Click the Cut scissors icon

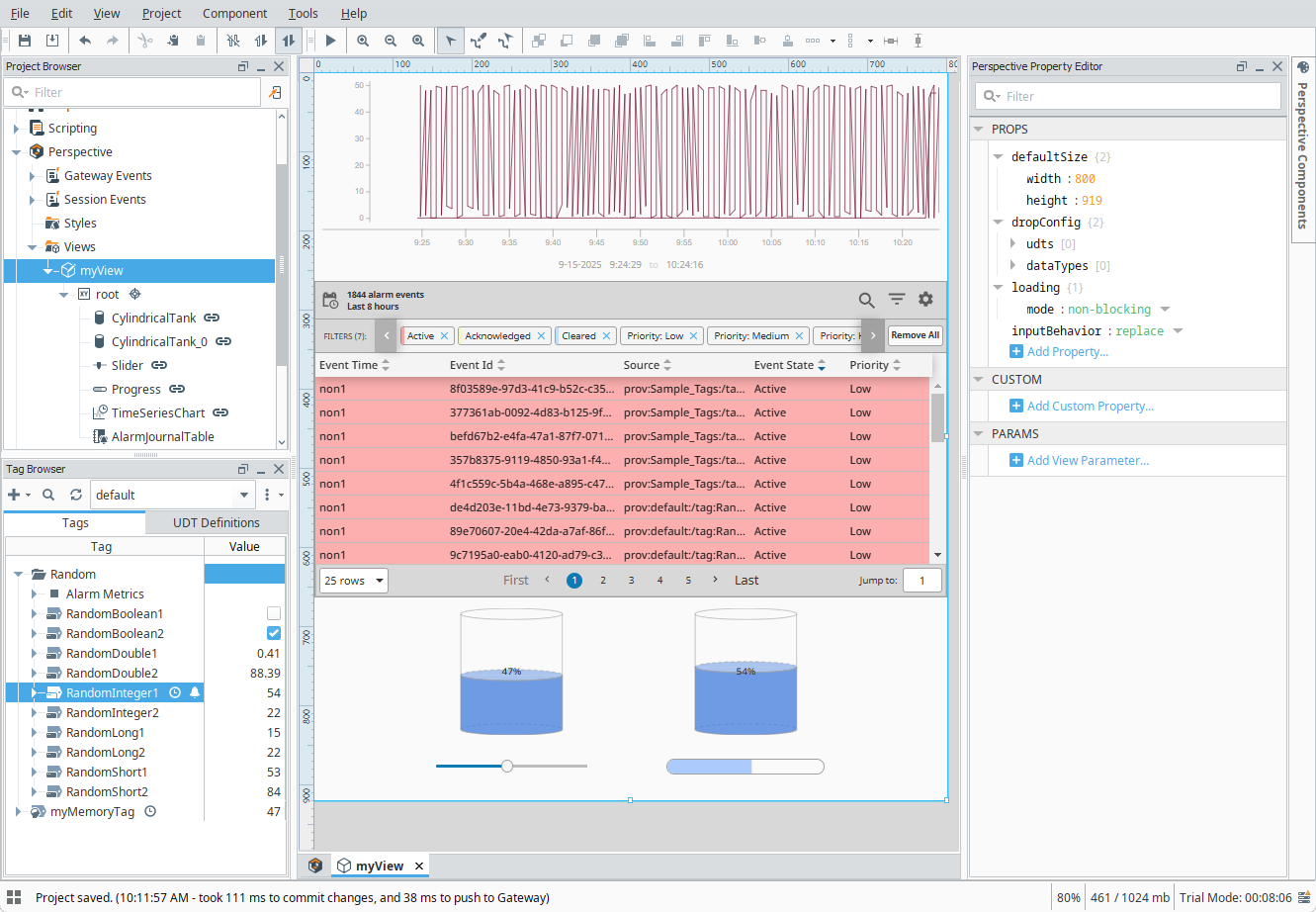[145, 41]
